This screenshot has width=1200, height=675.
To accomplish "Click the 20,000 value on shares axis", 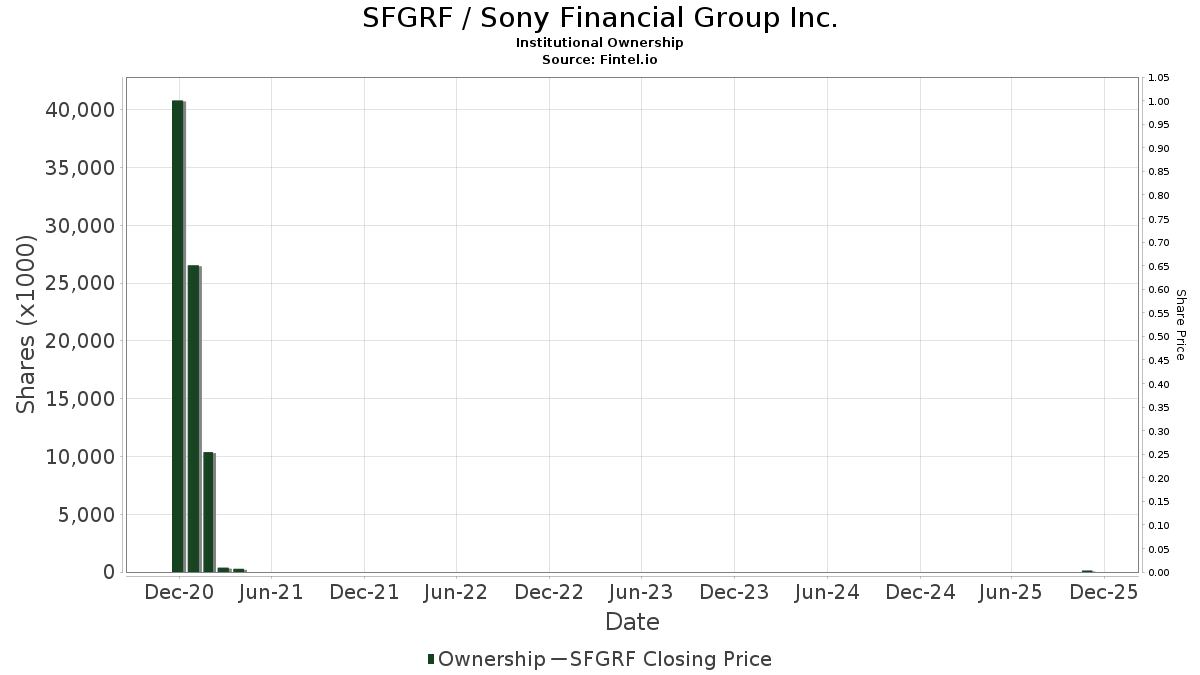I will 80,341.
